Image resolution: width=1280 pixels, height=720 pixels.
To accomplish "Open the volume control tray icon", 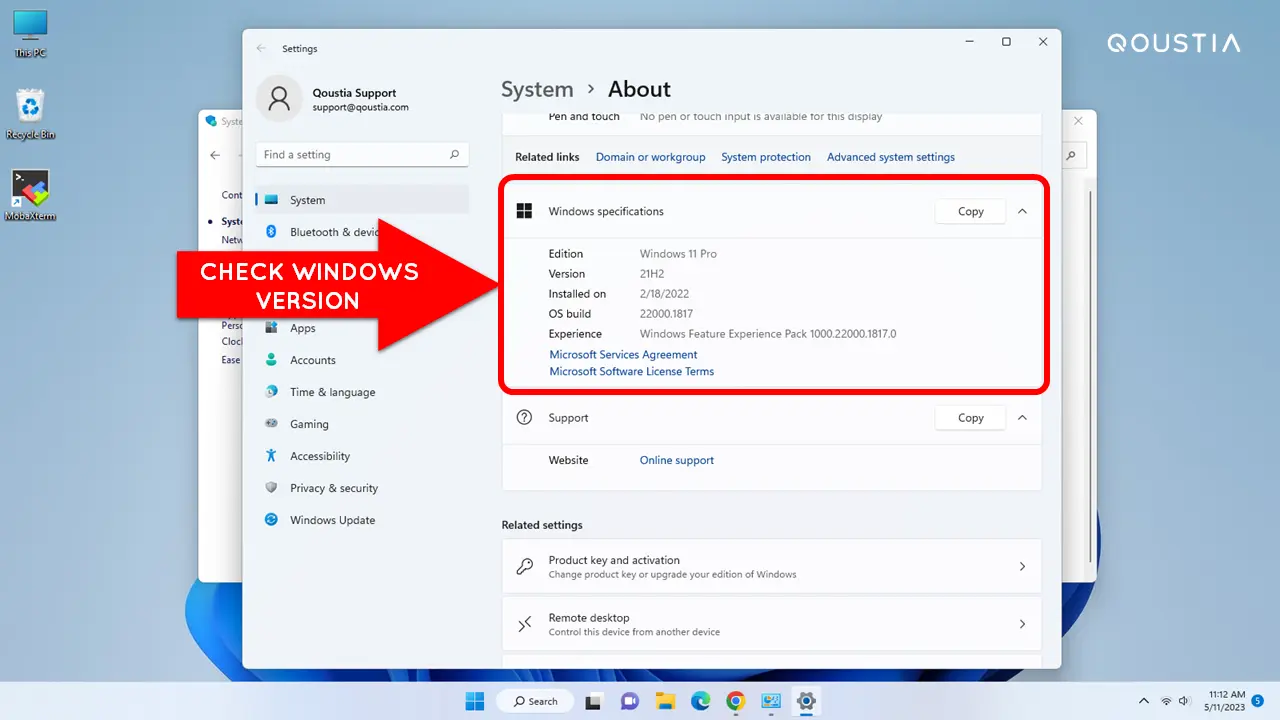I will pos(1186,701).
